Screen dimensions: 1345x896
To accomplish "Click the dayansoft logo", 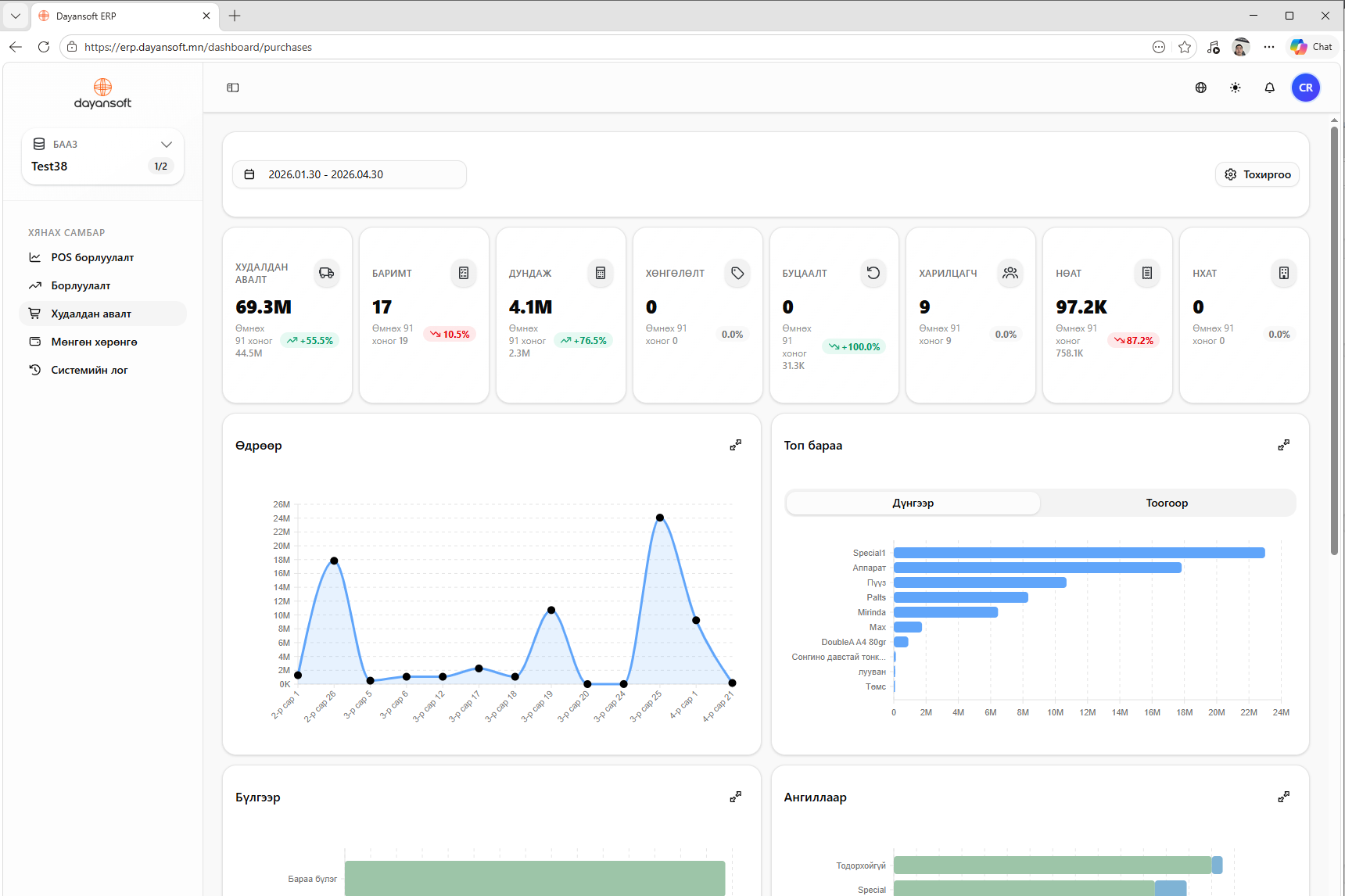I will [102, 94].
